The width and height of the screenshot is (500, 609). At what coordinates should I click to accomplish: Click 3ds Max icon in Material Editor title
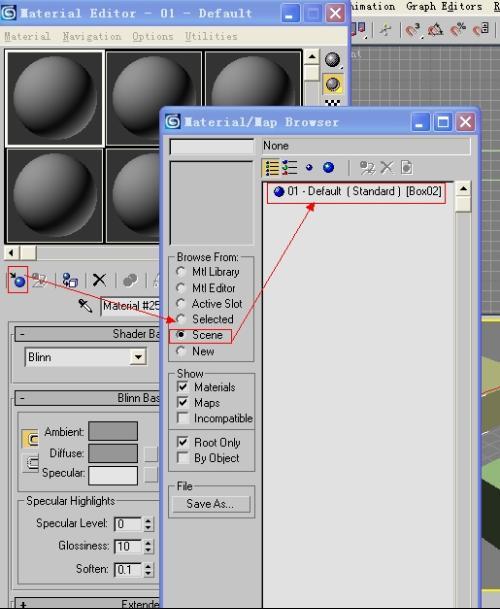[9, 13]
